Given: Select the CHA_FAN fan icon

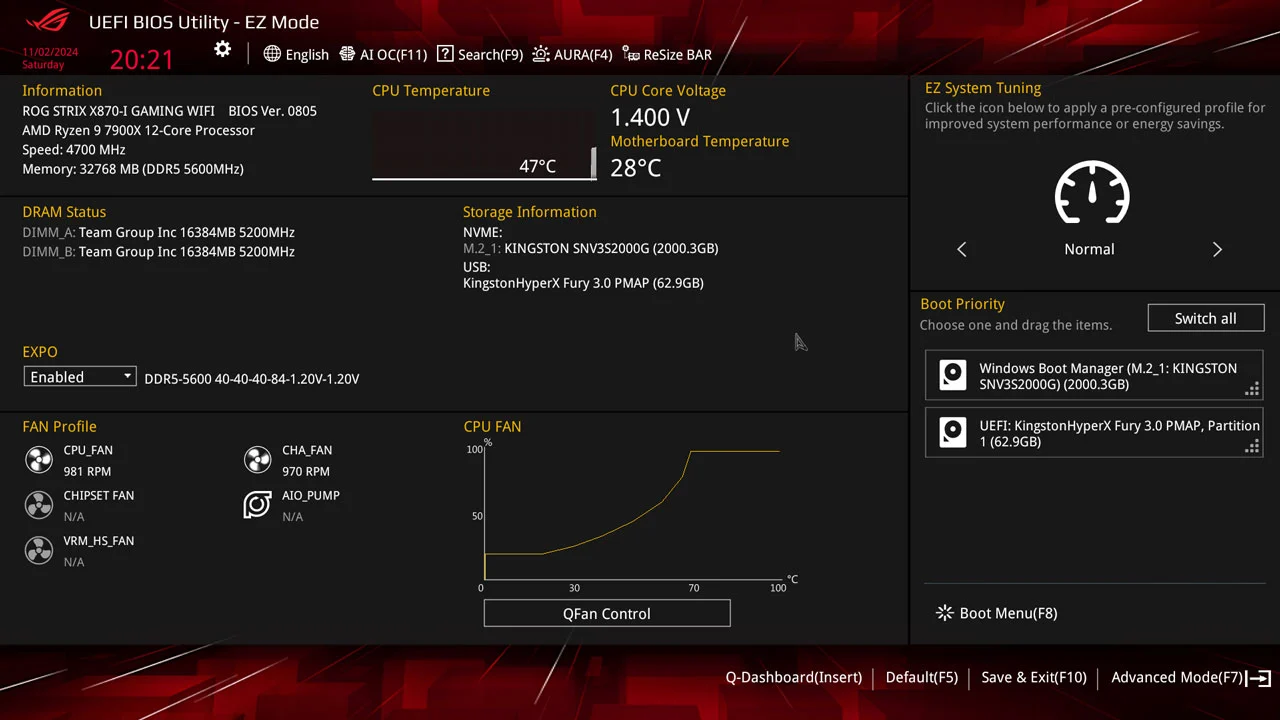Looking at the screenshot, I should 257,459.
